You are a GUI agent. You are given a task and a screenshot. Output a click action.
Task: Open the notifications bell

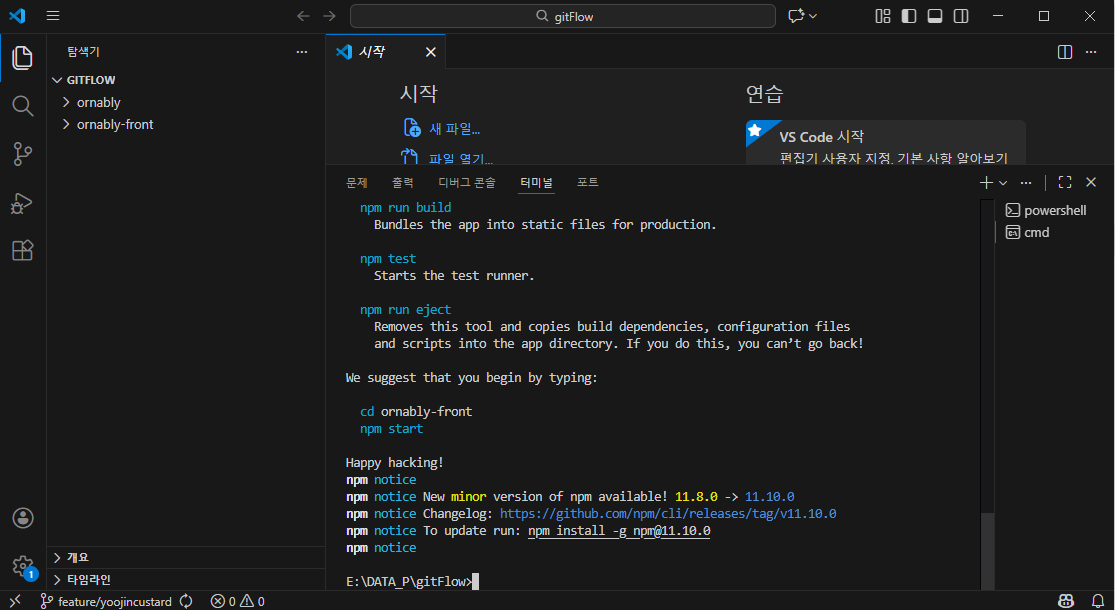[1098, 601]
